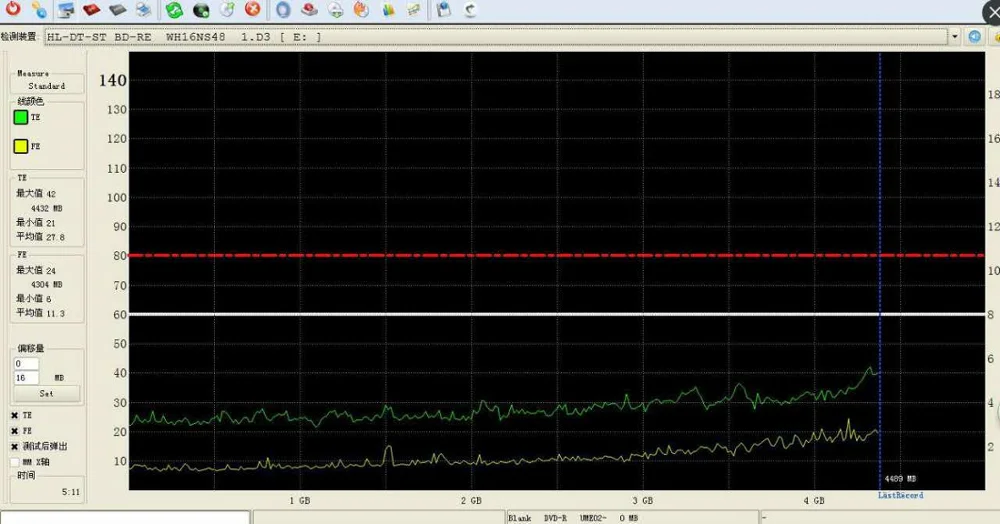Open the device selection dropdown arrow
Viewport: 1000px width, 524px height.
tap(954, 36)
